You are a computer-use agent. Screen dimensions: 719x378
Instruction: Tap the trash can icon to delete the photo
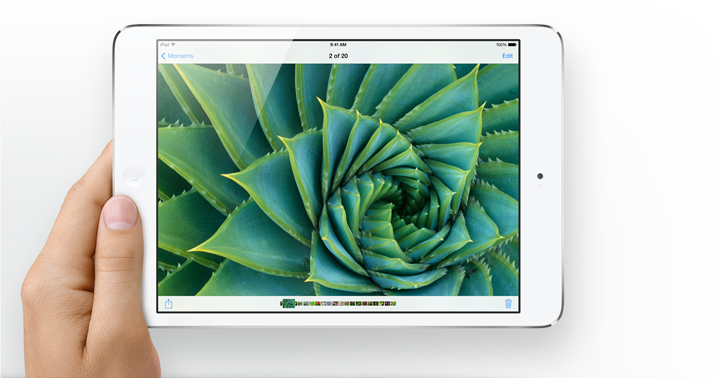[508, 304]
